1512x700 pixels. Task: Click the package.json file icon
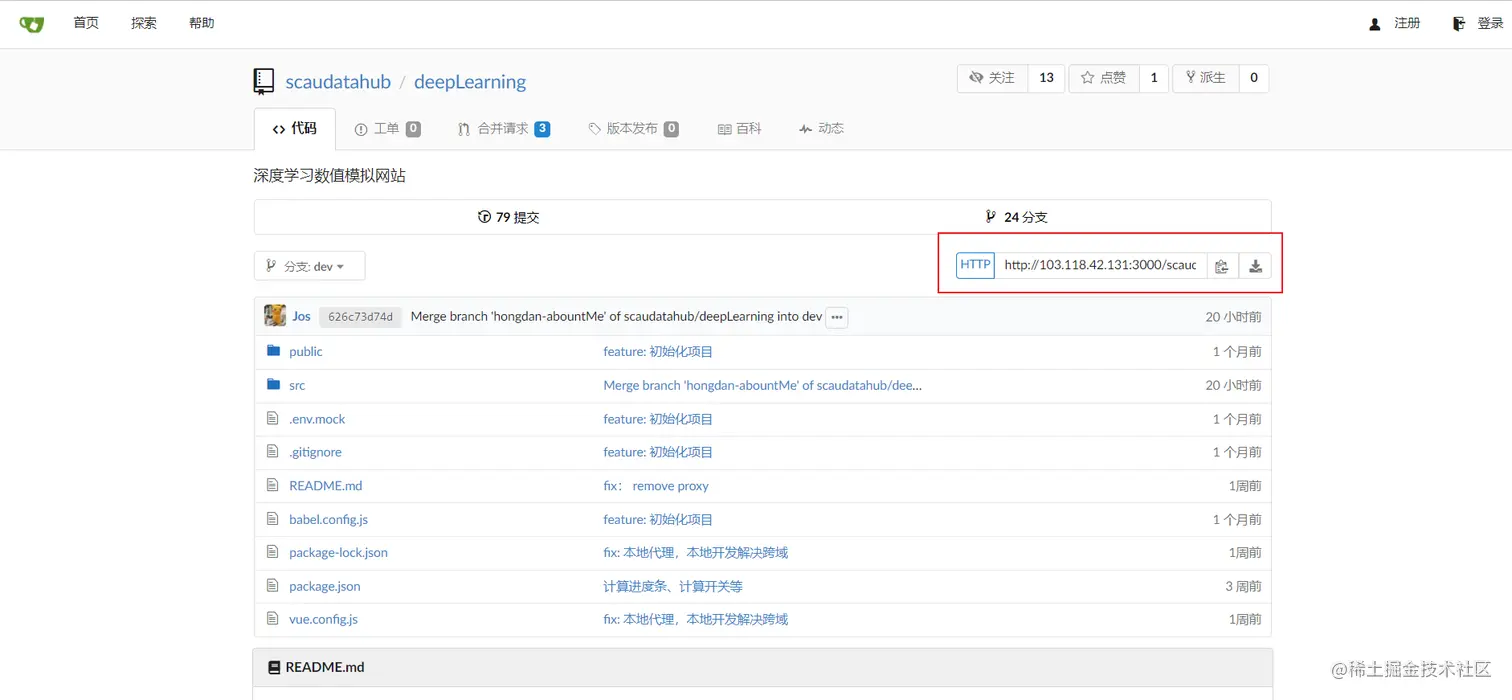pos(272,585)
